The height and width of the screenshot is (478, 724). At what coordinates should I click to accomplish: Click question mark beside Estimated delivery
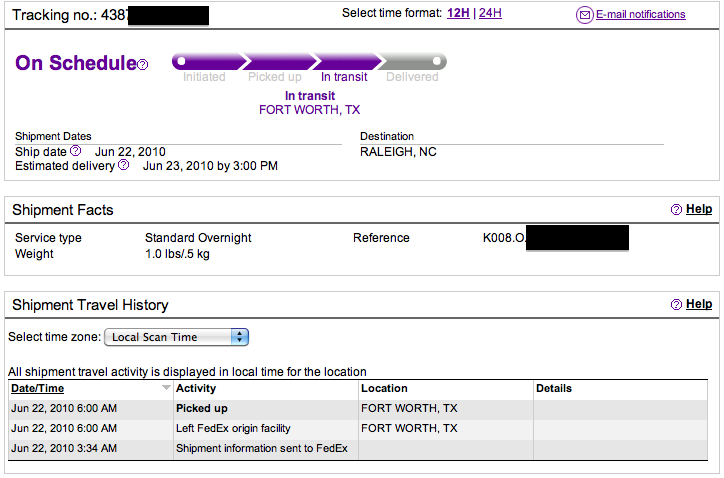(x=123, y=164)
